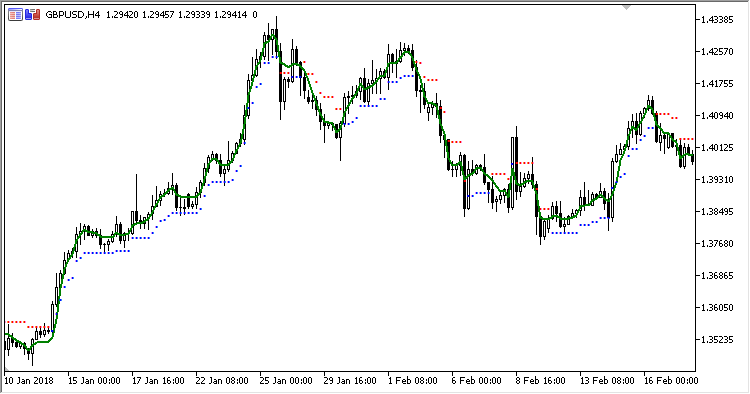This screenshot has height=394, width=750.
Task: Click the 1.40940 price scale label
Action: (717, 116)
